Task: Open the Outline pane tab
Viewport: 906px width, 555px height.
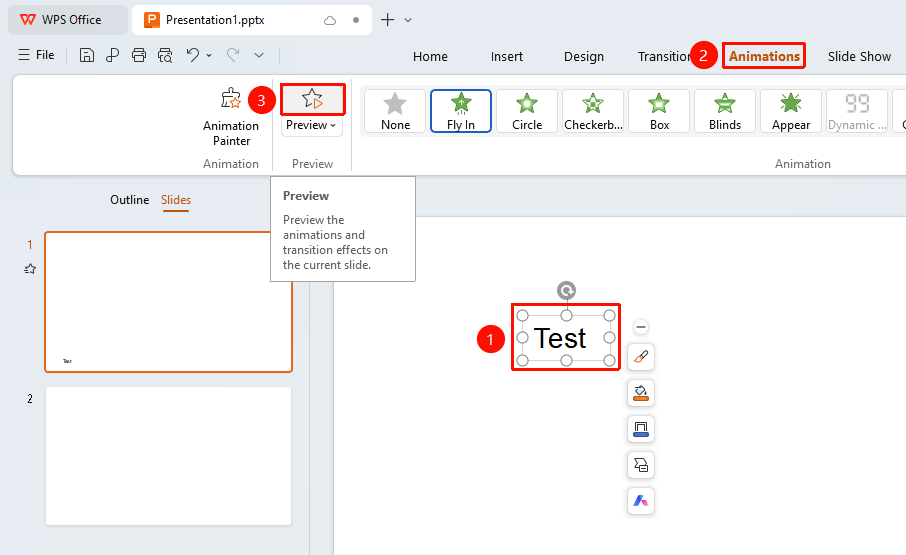Action: [x=129, y=200]
